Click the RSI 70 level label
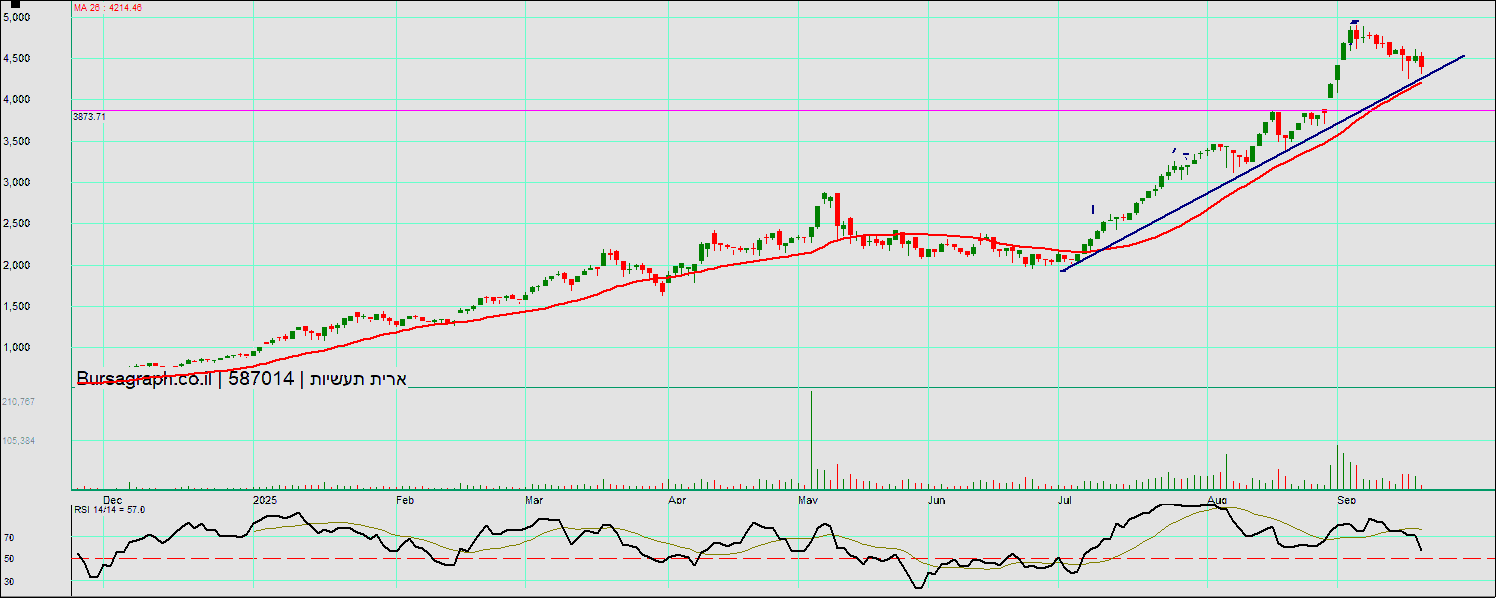This screenshot has width=1496, height=598. pos(8,538)
